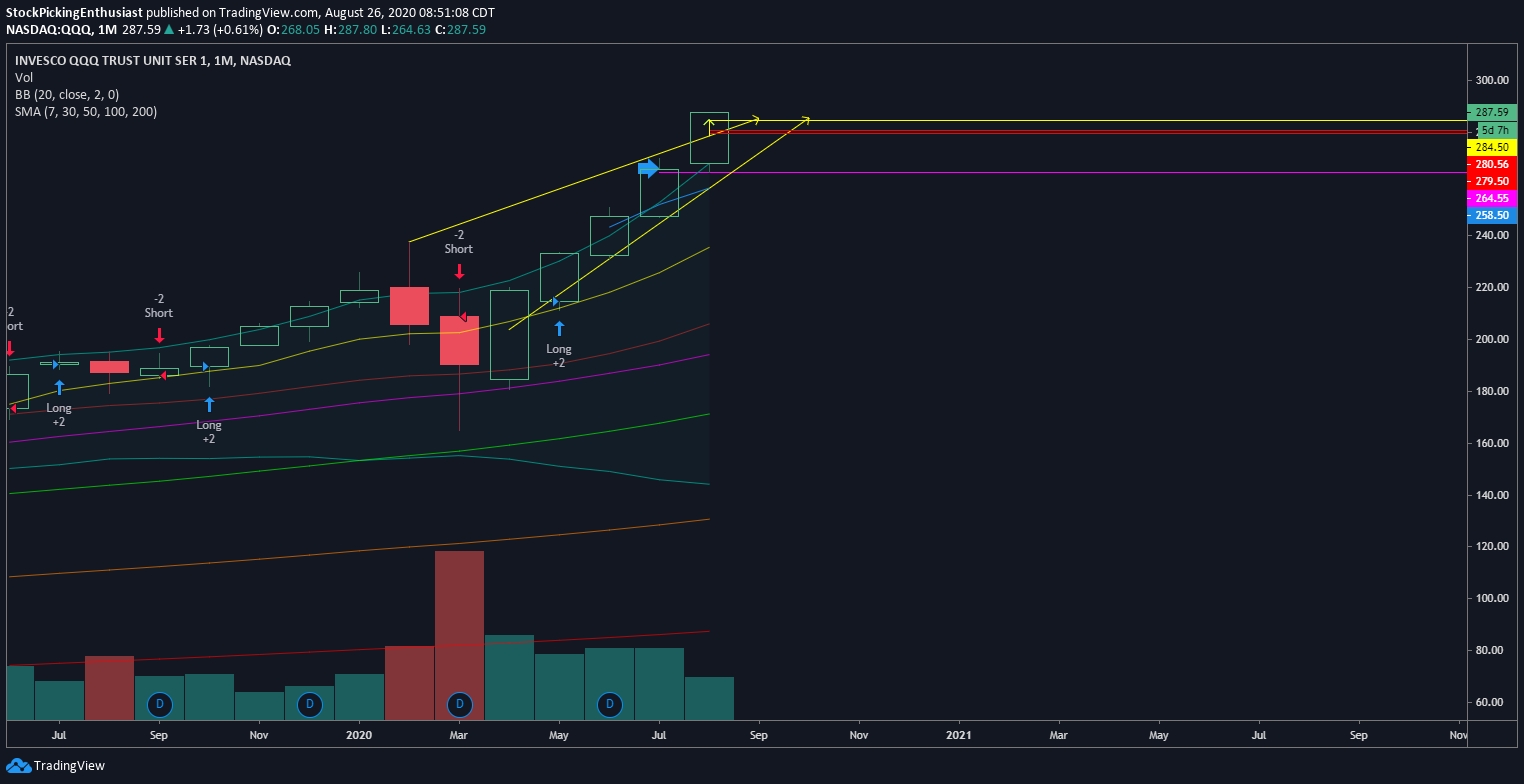
Task: Click the 5d 7h countdown label
Action: (1495, 130)
